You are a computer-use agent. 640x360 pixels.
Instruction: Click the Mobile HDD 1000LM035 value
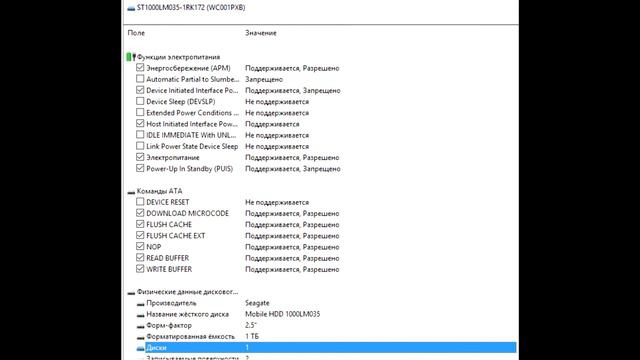click(x=282, y=314)
